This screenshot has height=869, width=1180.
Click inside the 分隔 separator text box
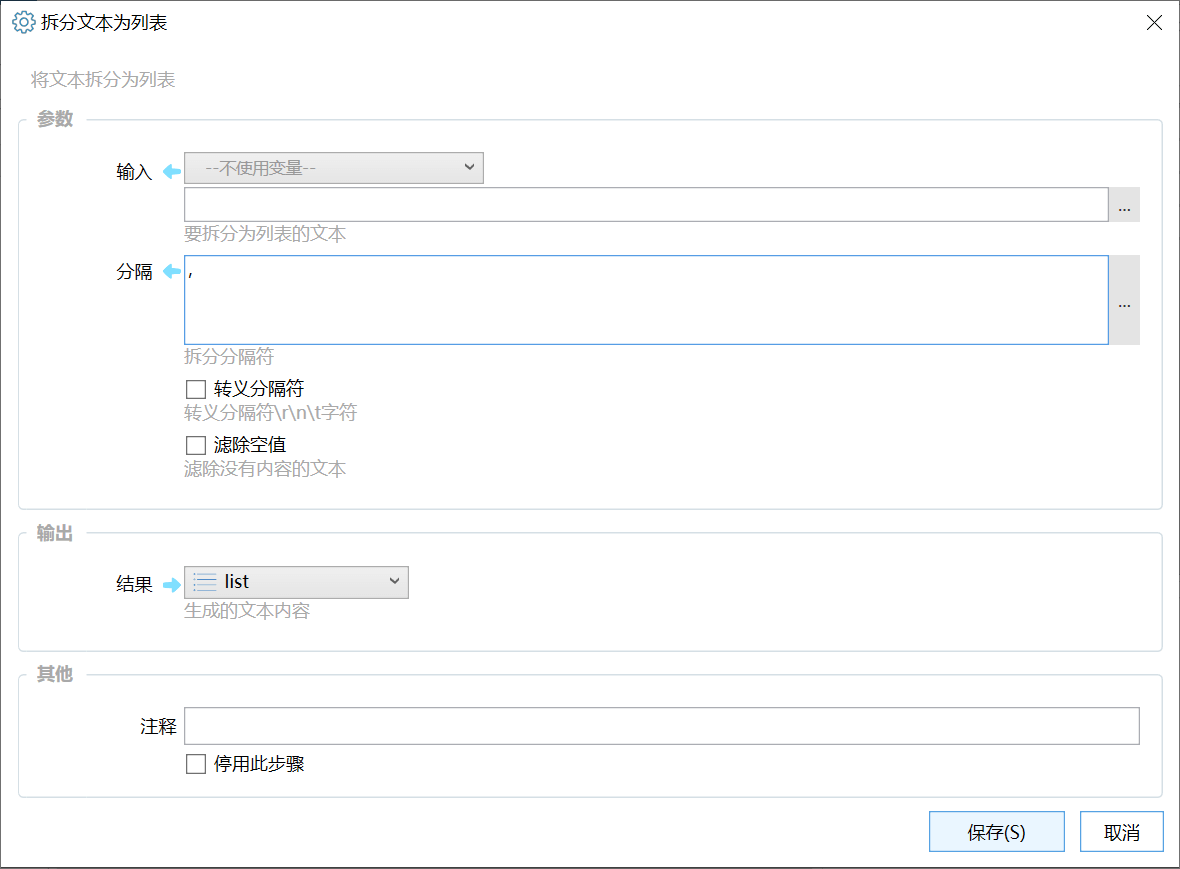point(646,300)
